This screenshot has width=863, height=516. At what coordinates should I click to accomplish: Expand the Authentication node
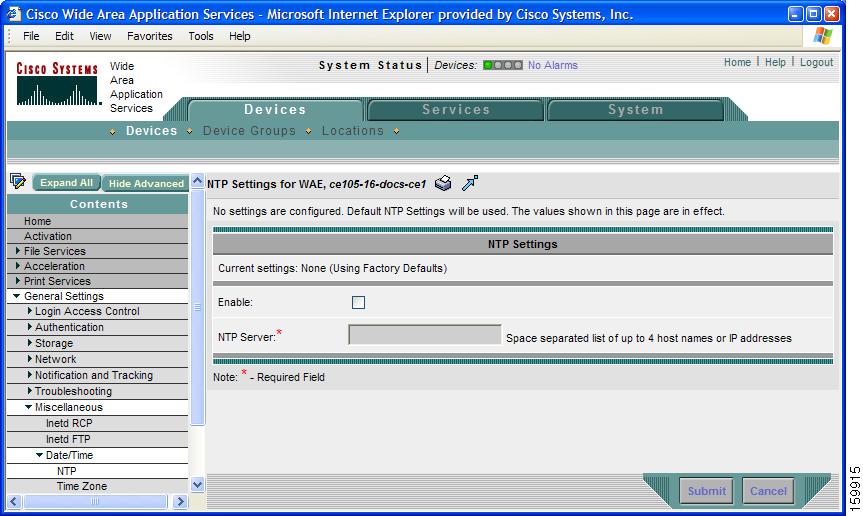click(x=29, y=327)
